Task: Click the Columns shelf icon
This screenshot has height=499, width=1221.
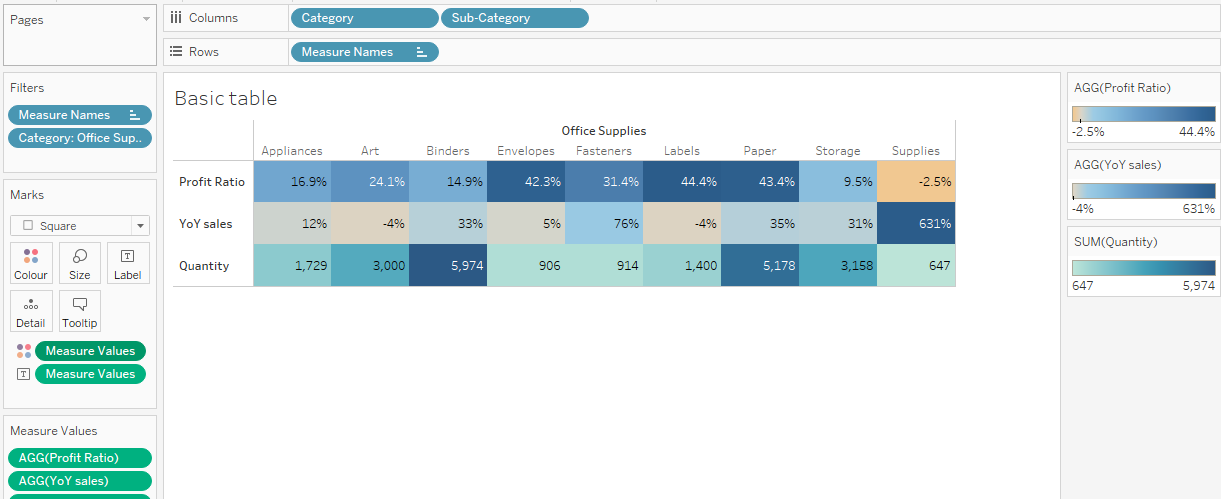Action: (176, 18)
